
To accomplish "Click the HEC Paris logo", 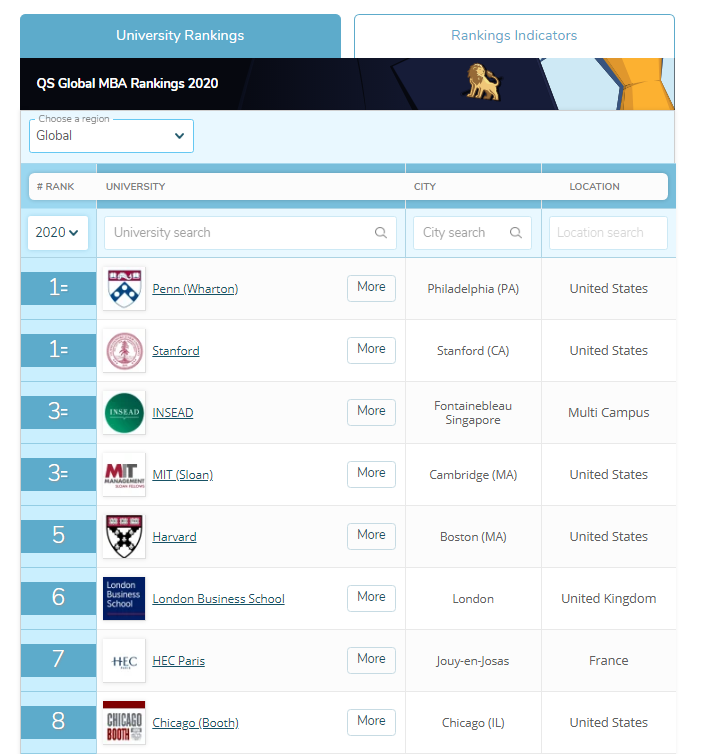I will [x=124, y=661].
